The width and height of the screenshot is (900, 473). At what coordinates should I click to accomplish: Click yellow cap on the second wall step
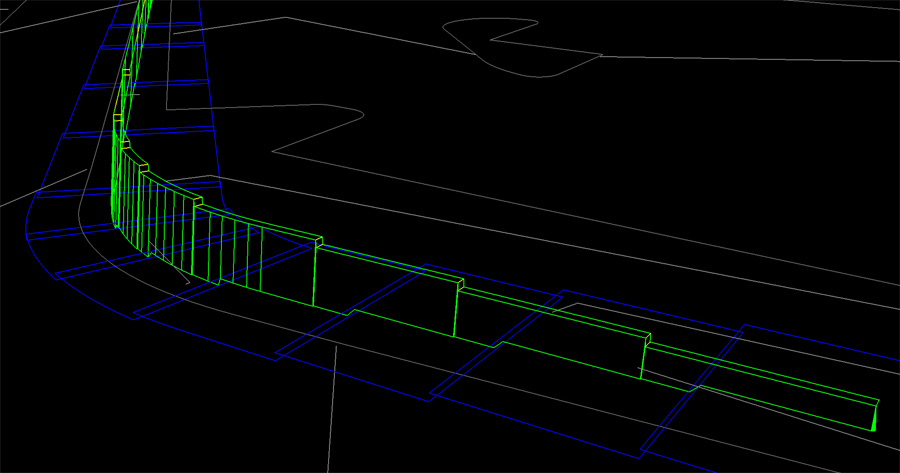461,286
